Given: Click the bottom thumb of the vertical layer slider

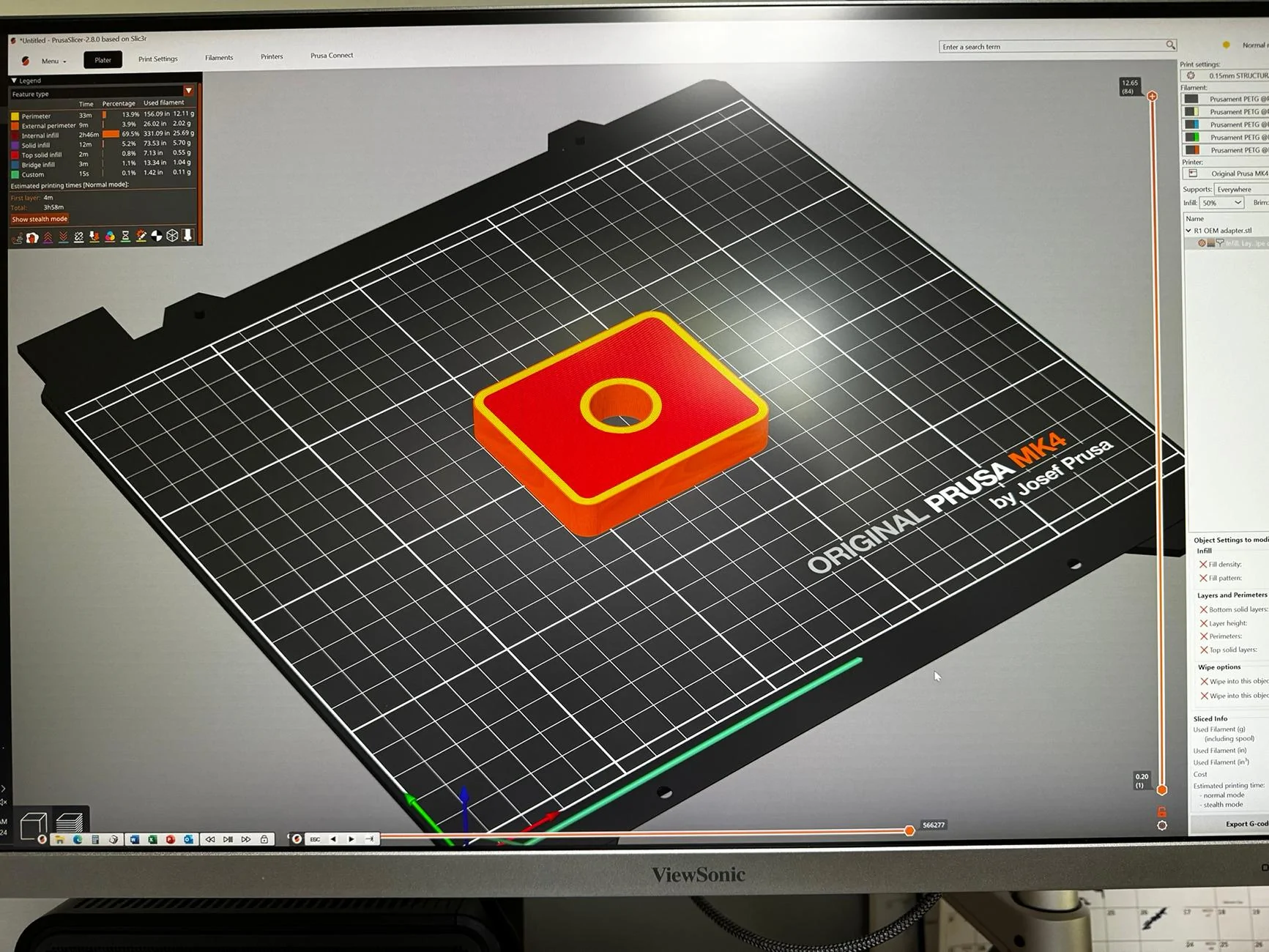Looking at the screenshot, I should pos(1161,789).
